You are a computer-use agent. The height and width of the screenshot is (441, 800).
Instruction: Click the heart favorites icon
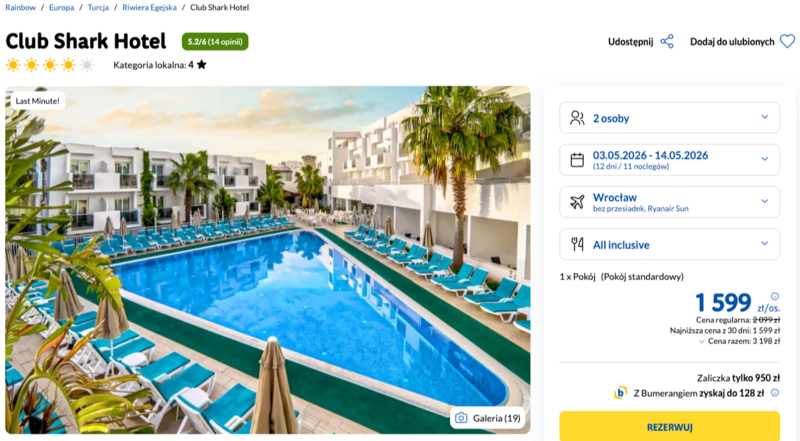[x=787, y=41]
